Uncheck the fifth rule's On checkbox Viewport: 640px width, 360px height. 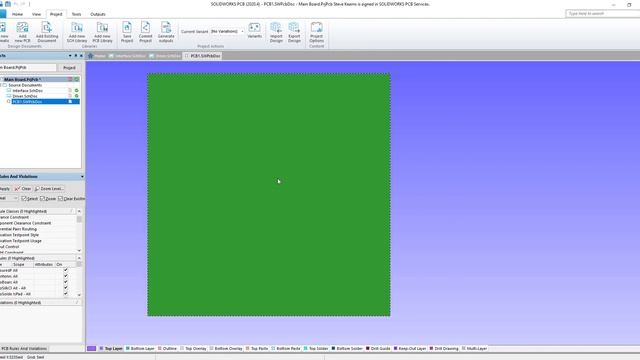[x=66, y=293]
